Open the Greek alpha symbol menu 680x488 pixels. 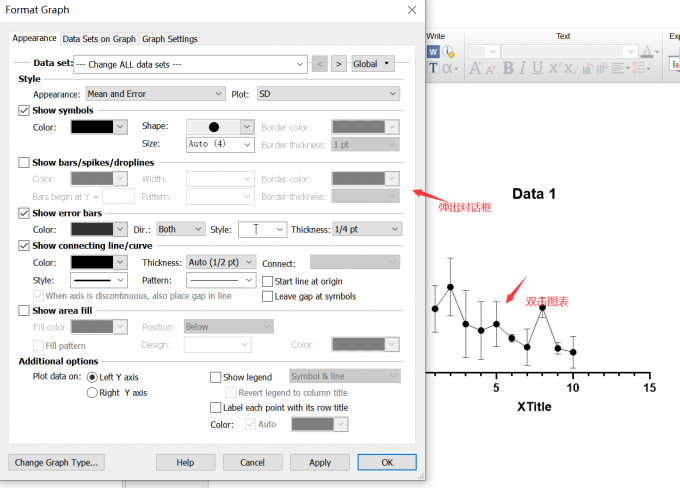click(x=449, y=68)
